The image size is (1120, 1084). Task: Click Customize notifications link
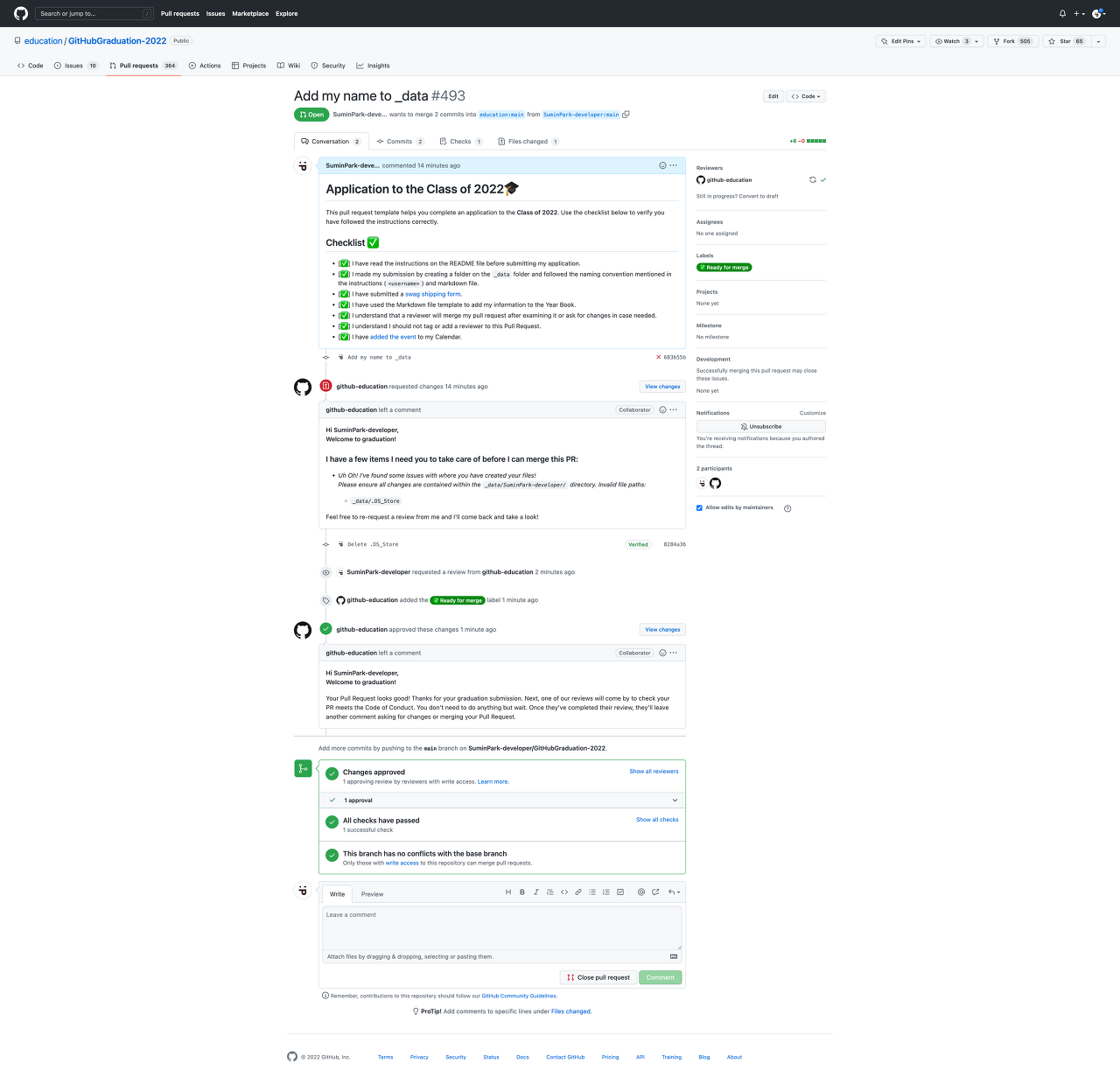[813, 413]
